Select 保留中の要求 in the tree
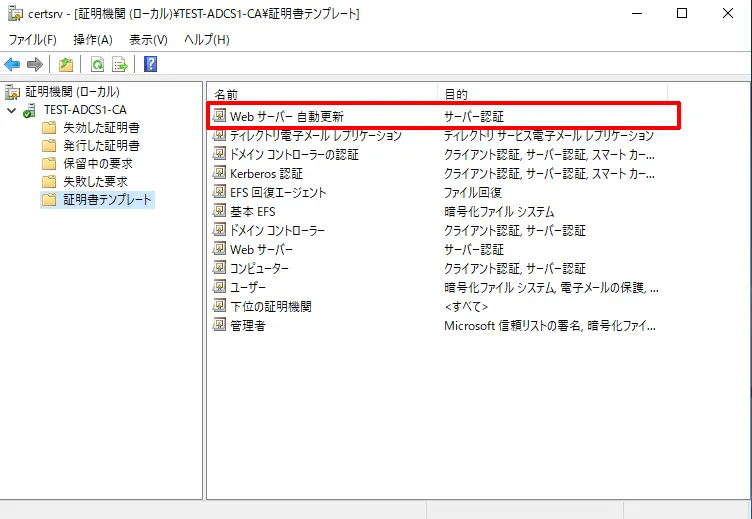 click(98, 164)
